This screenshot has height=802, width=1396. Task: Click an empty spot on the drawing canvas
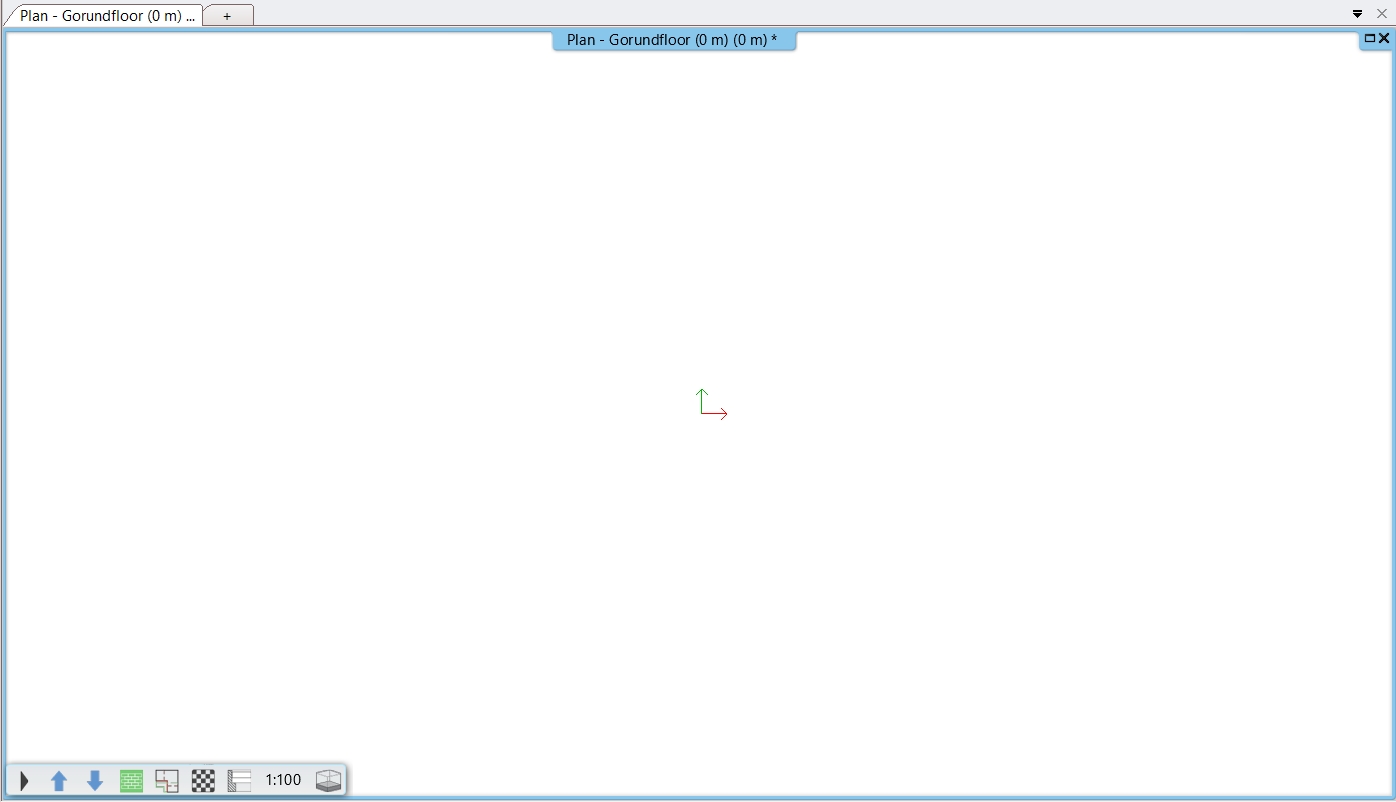click(400, 300)
